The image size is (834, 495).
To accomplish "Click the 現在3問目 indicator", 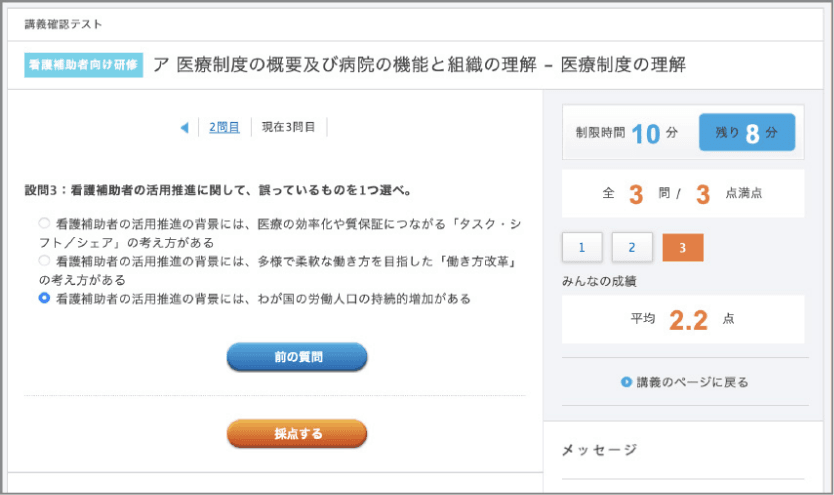I will tap(288, 127).
